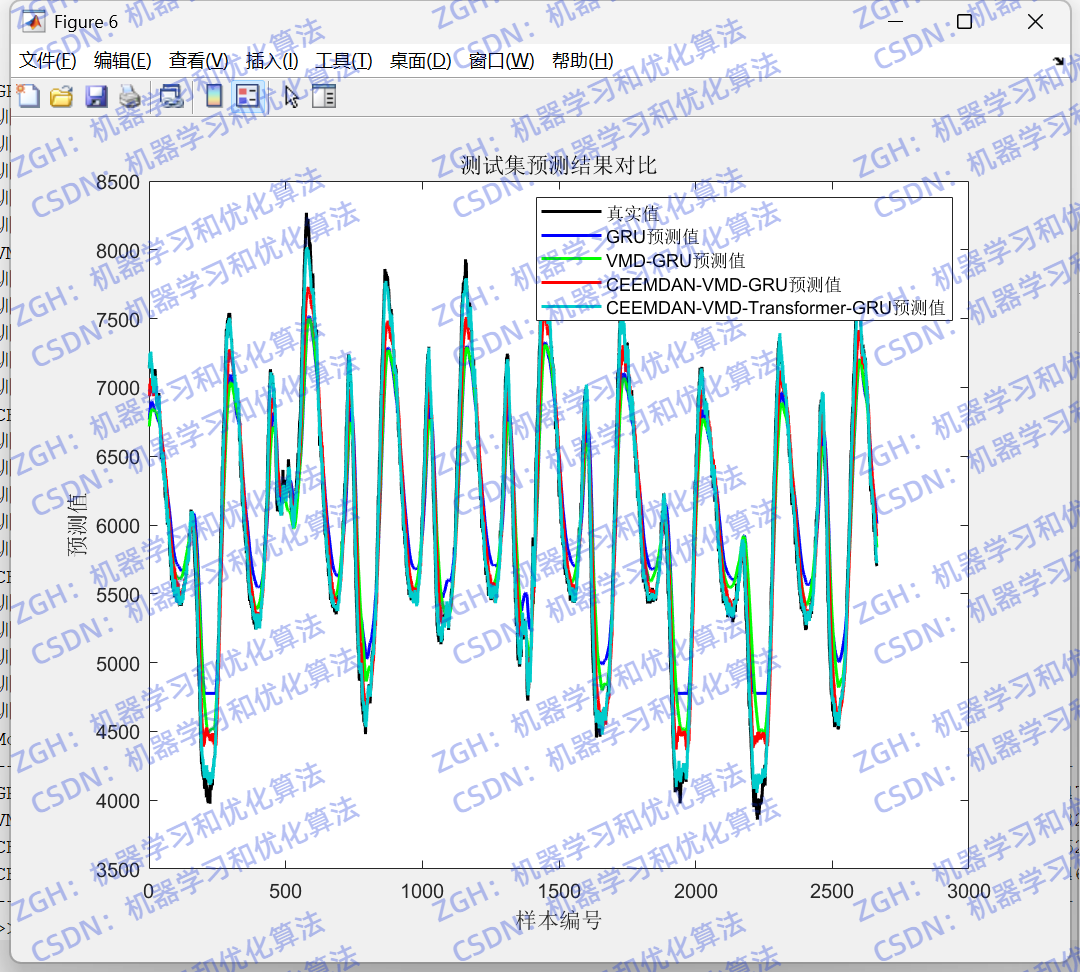Open the 插入(I) menu

point(272,61)
